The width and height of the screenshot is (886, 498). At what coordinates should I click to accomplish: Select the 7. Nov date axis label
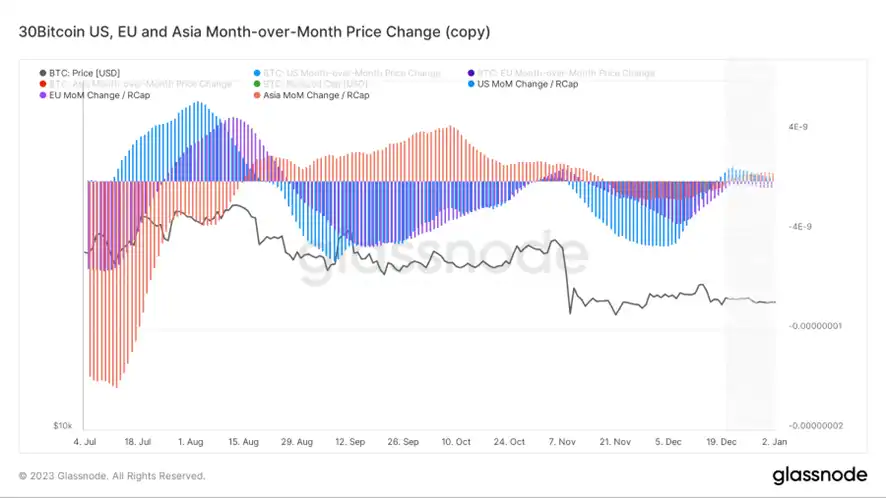pyautogui.click(x=562, y=441)
